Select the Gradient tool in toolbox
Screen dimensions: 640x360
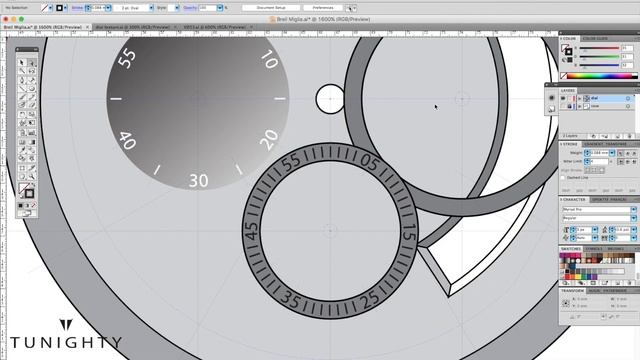coord(31,142)
